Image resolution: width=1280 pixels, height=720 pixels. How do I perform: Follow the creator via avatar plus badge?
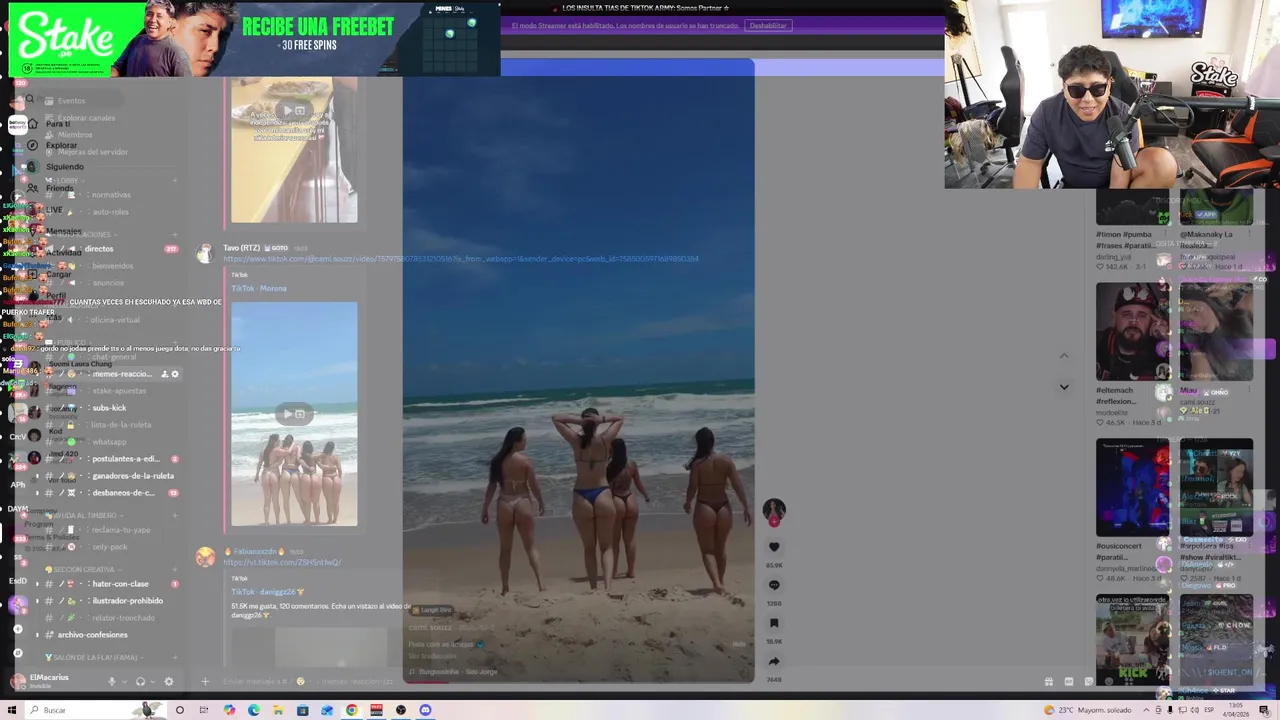tap(774, 521)
